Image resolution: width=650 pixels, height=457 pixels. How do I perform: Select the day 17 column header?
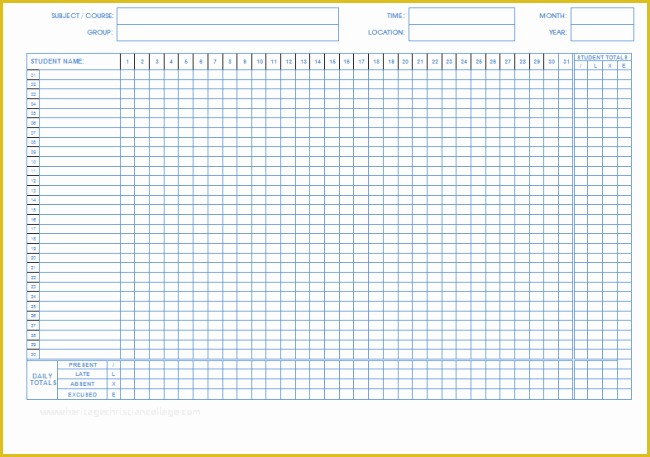(361, 61)
